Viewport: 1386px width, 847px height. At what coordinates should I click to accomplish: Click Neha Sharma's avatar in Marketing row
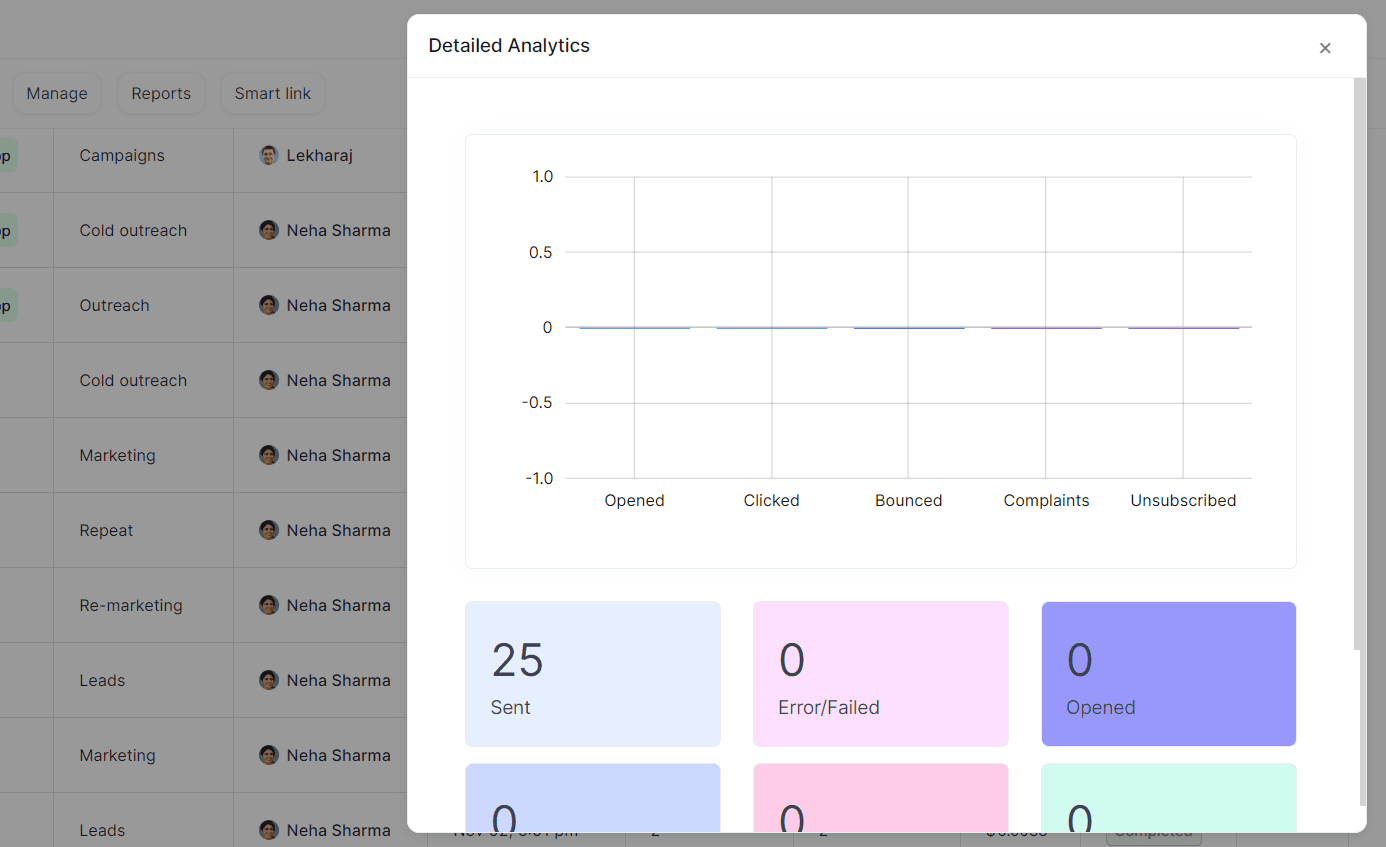(x=268, y=455)
